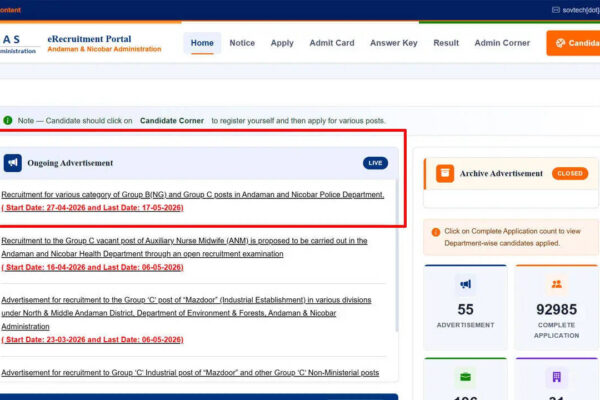Open the Andaman Nicobar Police recruitment link
The height and width of the screenshot is (400, 600).
click(x=193, y=194)
